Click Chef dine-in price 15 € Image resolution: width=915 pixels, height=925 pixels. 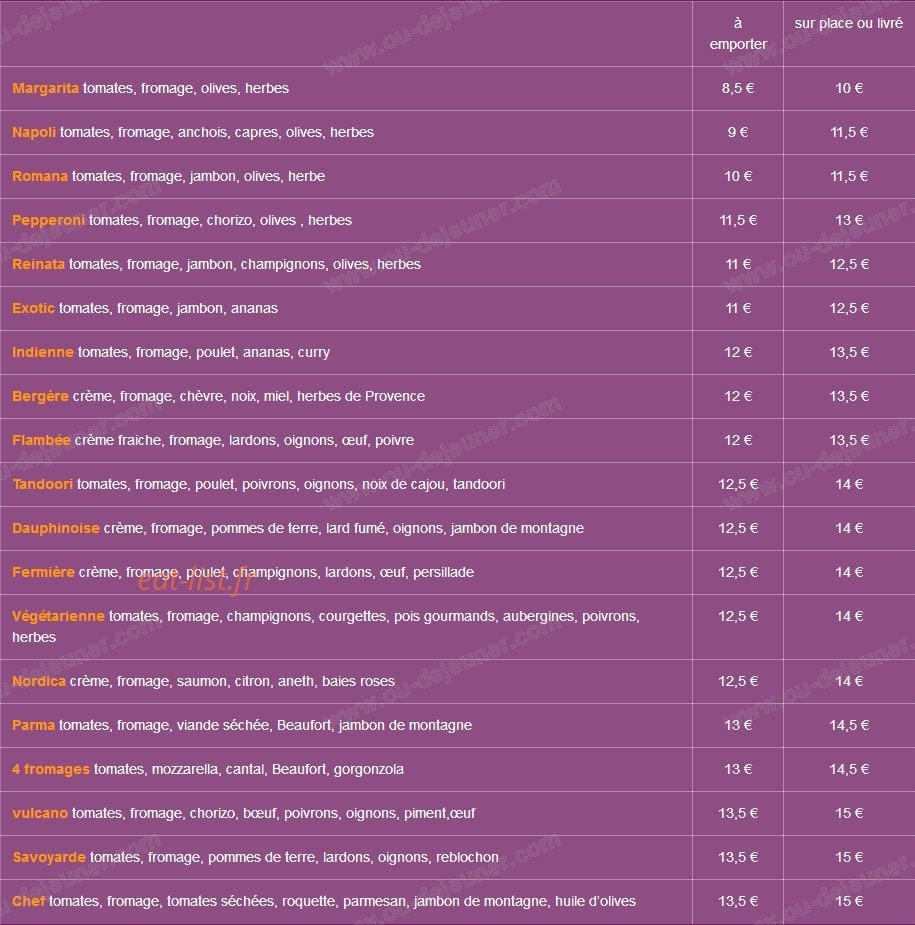tap(849, 901)
